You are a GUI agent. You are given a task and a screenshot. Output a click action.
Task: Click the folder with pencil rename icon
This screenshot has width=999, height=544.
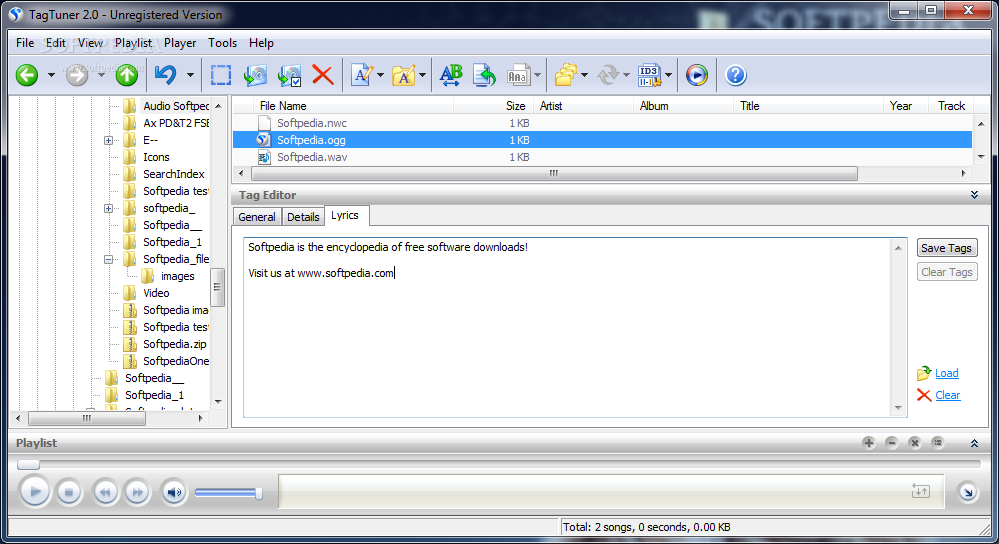tap(404, 75)
